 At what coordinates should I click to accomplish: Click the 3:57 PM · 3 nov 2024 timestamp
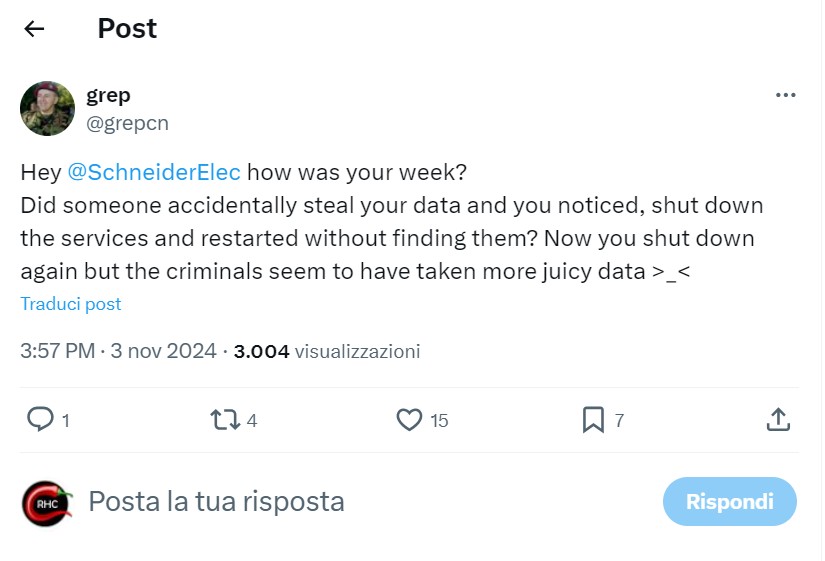118,351
